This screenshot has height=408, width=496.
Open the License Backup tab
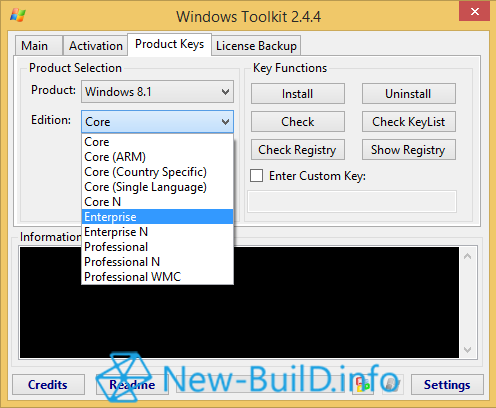pos(256,46)
